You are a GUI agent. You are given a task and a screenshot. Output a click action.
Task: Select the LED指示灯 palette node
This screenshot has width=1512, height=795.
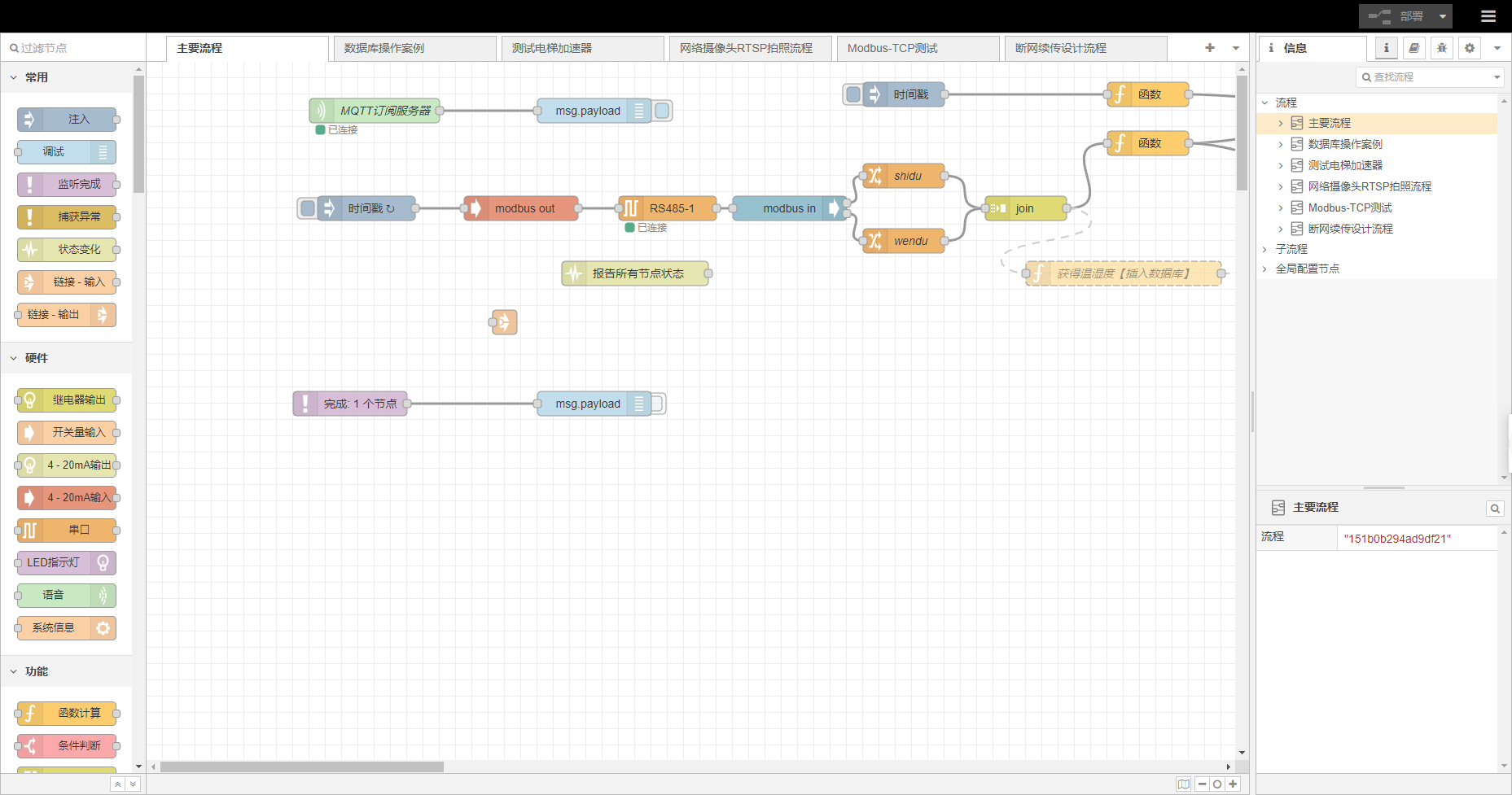[x=67, y=563]
